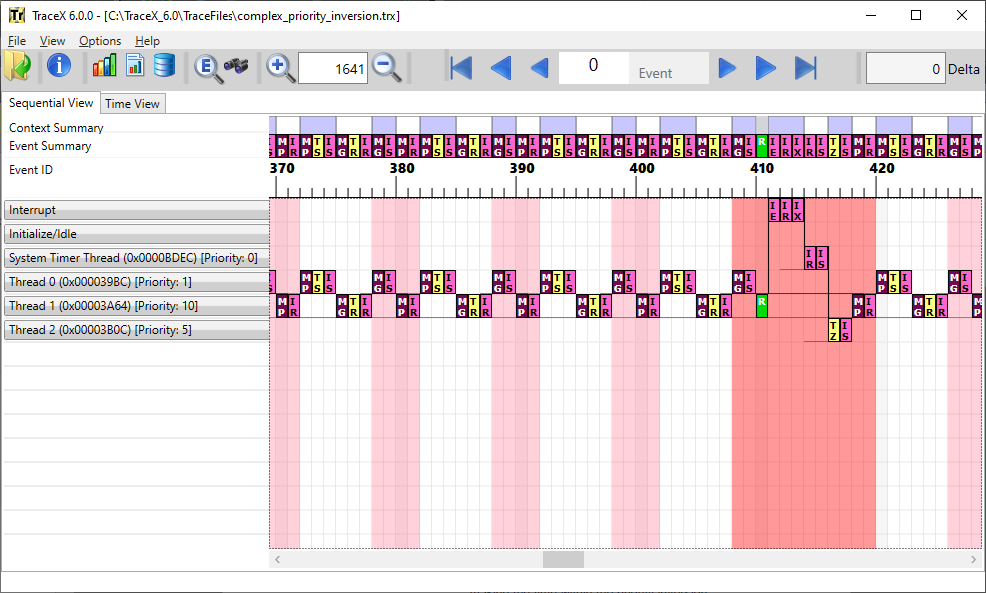Click the zoom out magnifier icon

pos(386,68)
